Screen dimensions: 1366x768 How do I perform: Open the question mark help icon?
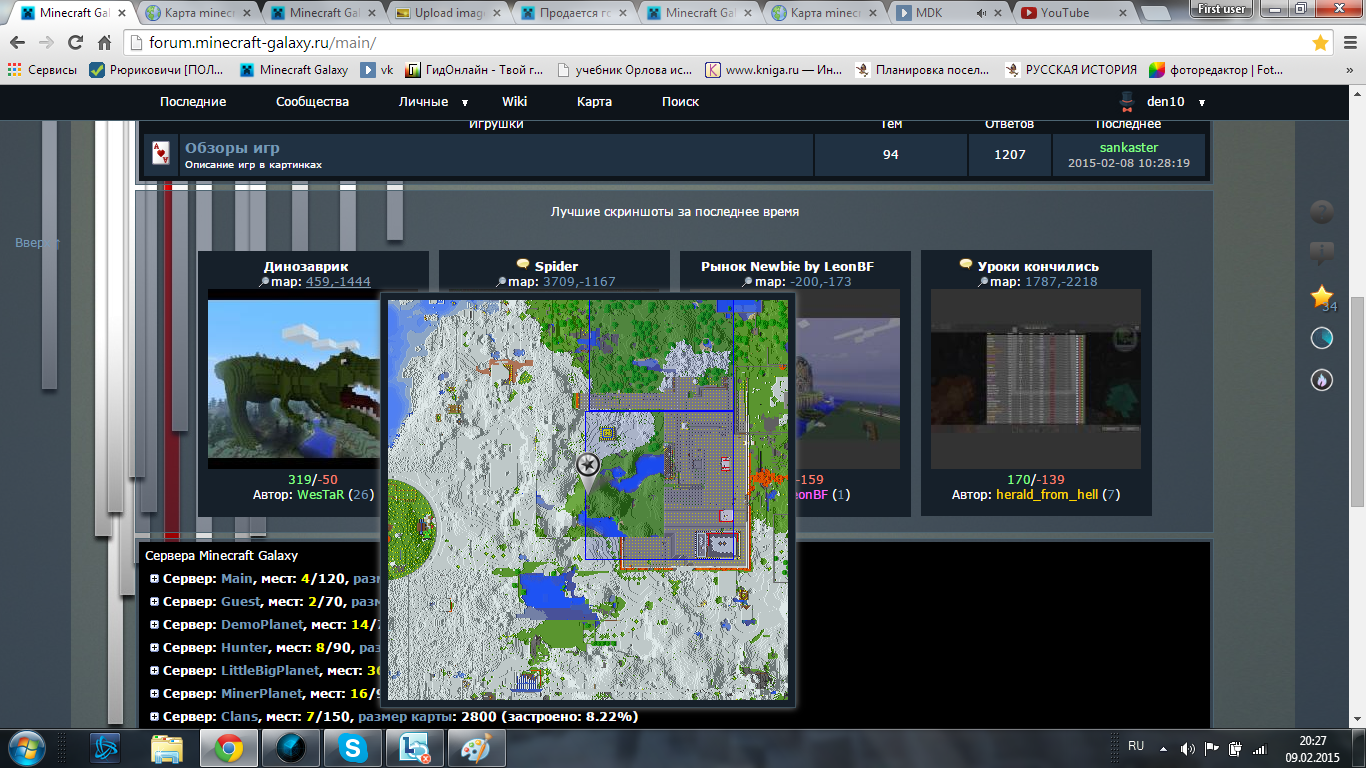1322,212
